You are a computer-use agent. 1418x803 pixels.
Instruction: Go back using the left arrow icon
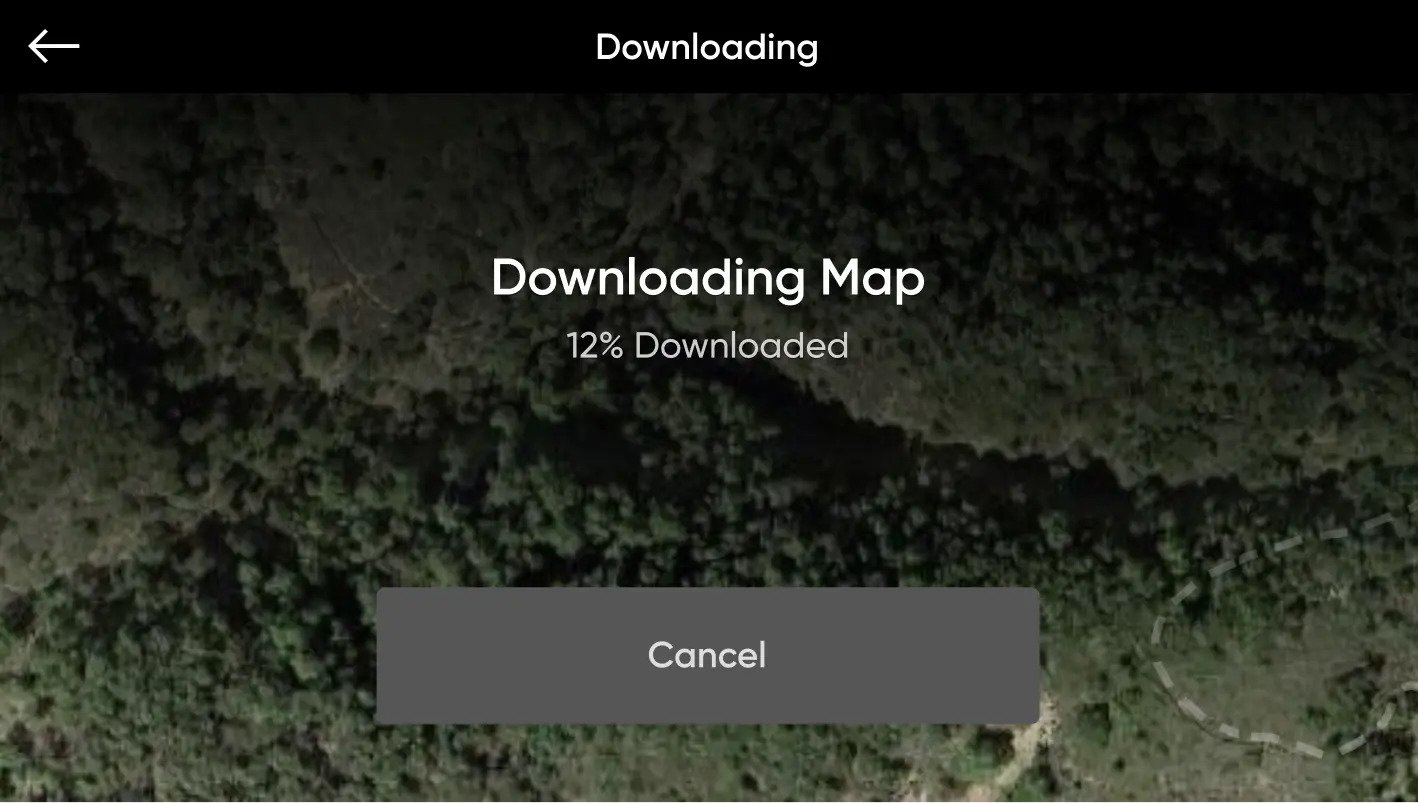coord(54,46)
